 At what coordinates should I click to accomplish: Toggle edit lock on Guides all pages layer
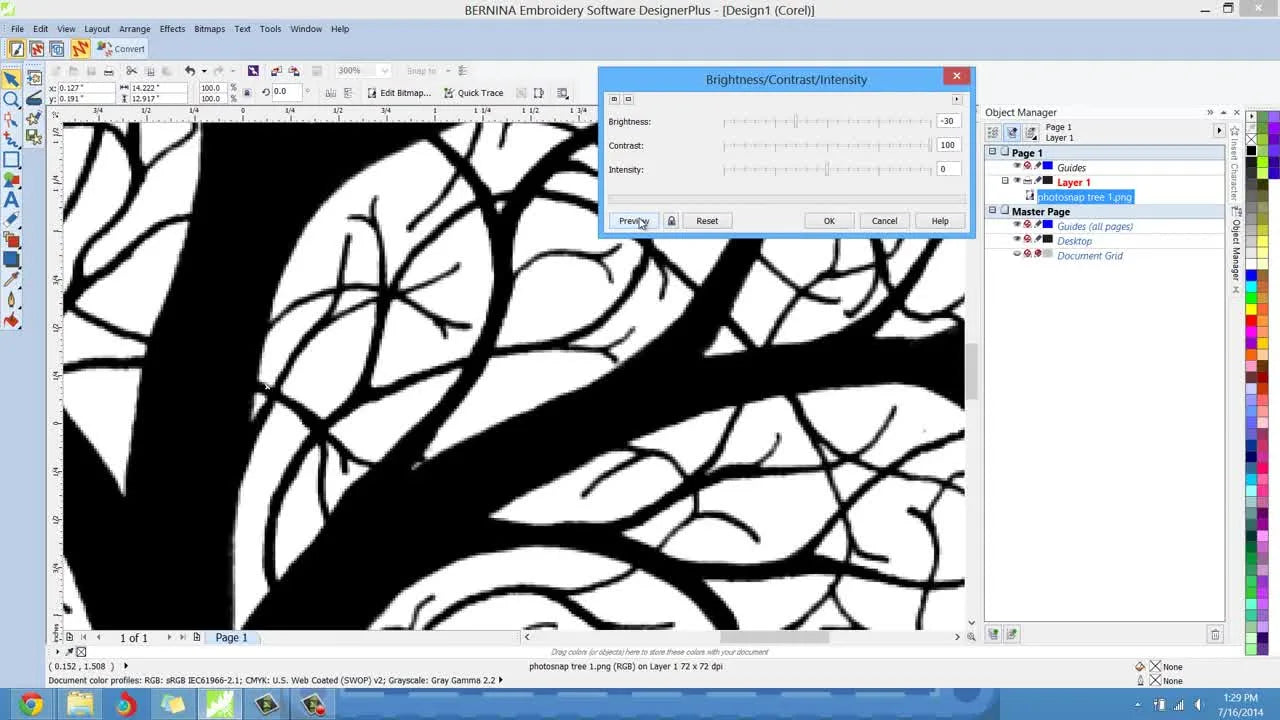[1037, 224]
